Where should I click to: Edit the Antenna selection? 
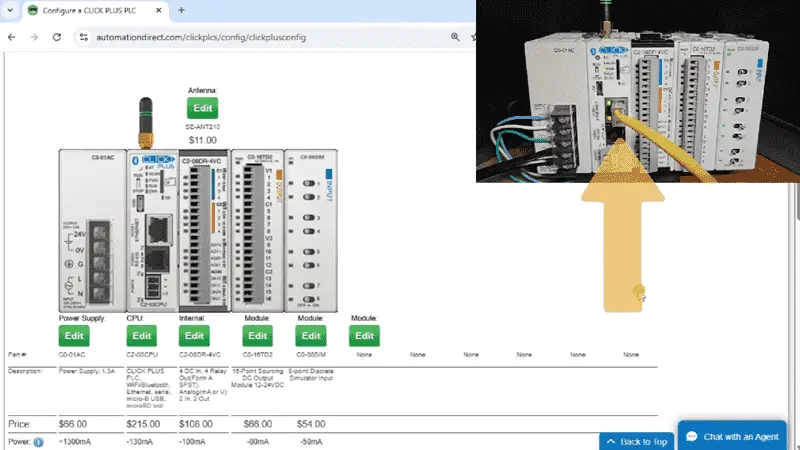pyautogui.click(x=203, y=108)
